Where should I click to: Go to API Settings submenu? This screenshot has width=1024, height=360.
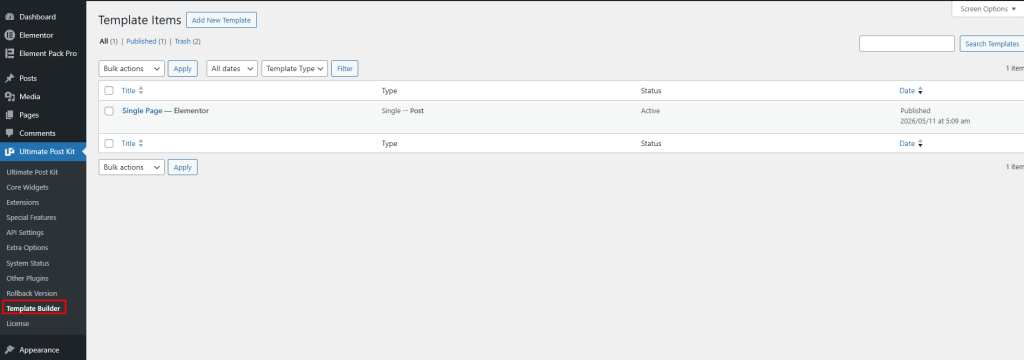(25, 233)
